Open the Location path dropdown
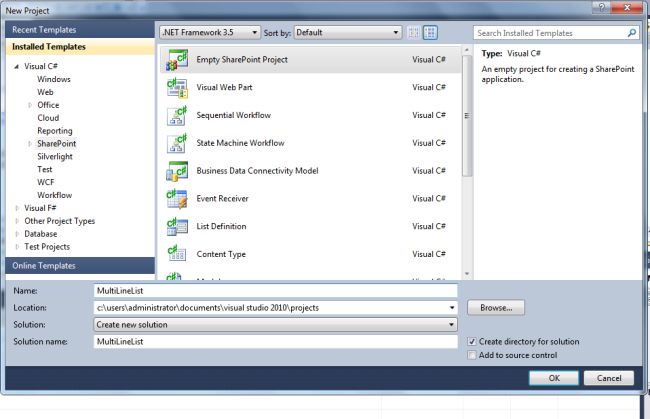The image size is (650, 419). coord(452,308)
